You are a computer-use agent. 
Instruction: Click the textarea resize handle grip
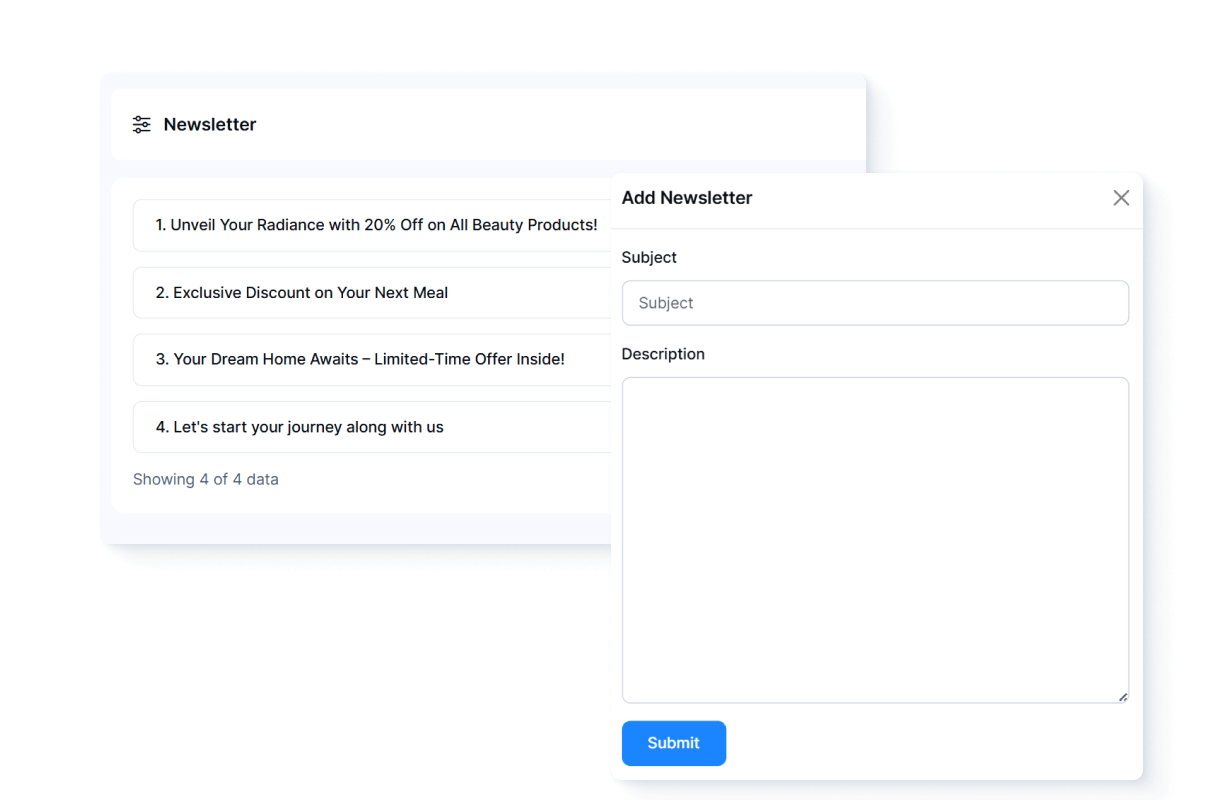[1122, 696]
